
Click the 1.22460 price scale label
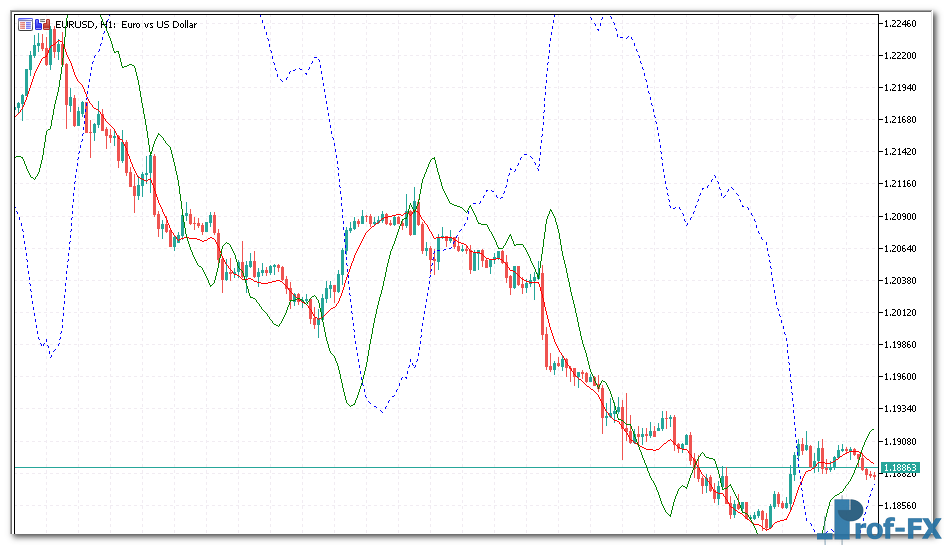point(902,23)
